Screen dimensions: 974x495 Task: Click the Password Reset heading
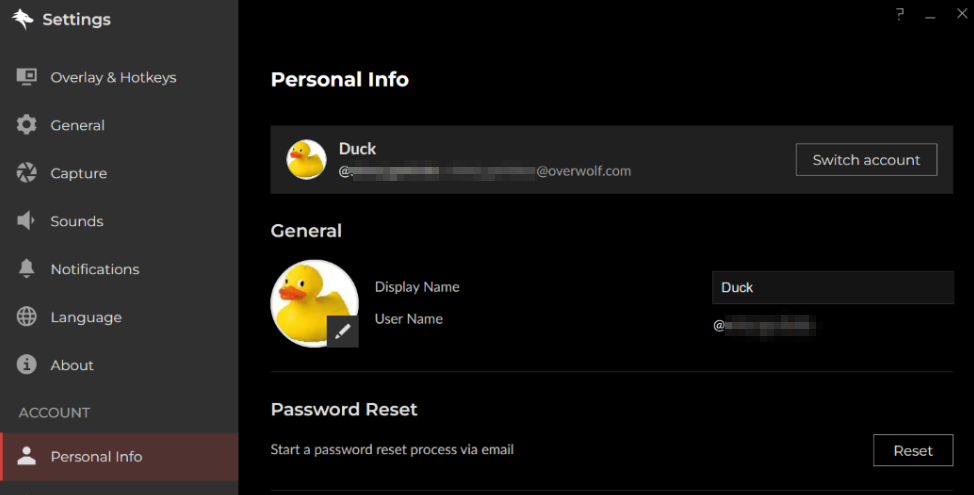click(344, 409)
